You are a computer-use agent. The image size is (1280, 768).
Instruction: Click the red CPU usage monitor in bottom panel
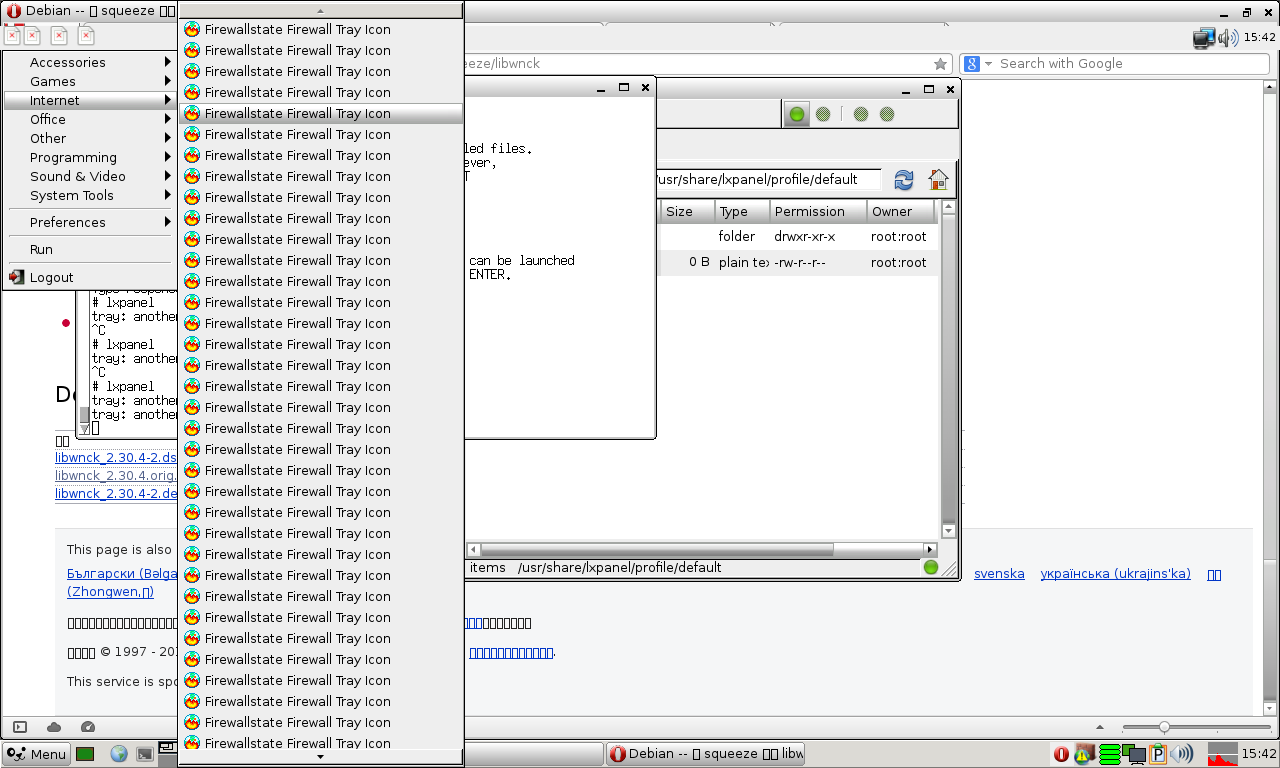(x=1222, y=754)
